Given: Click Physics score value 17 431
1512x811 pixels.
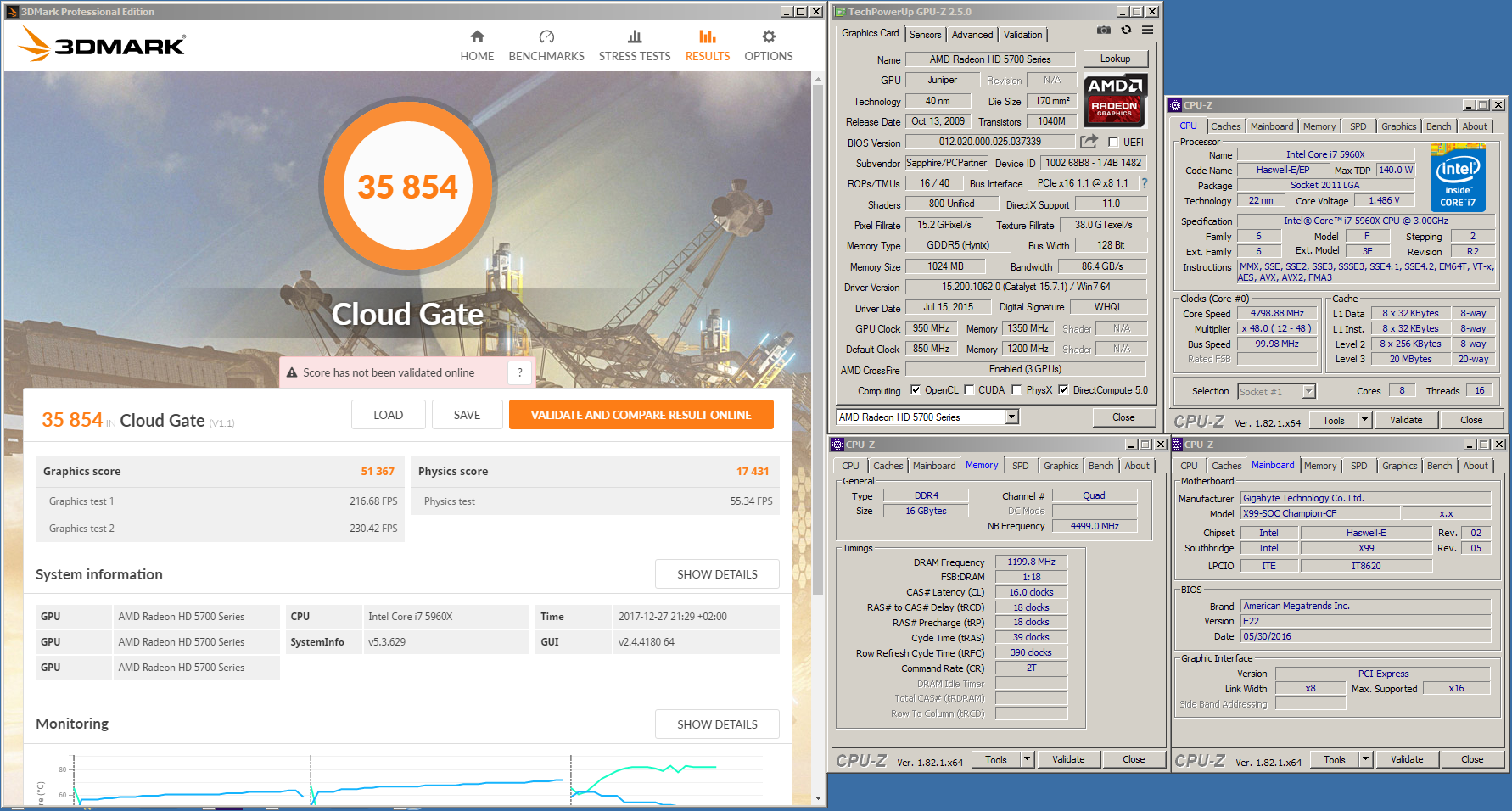Looking at the screenshot, I should pos(753,471).
